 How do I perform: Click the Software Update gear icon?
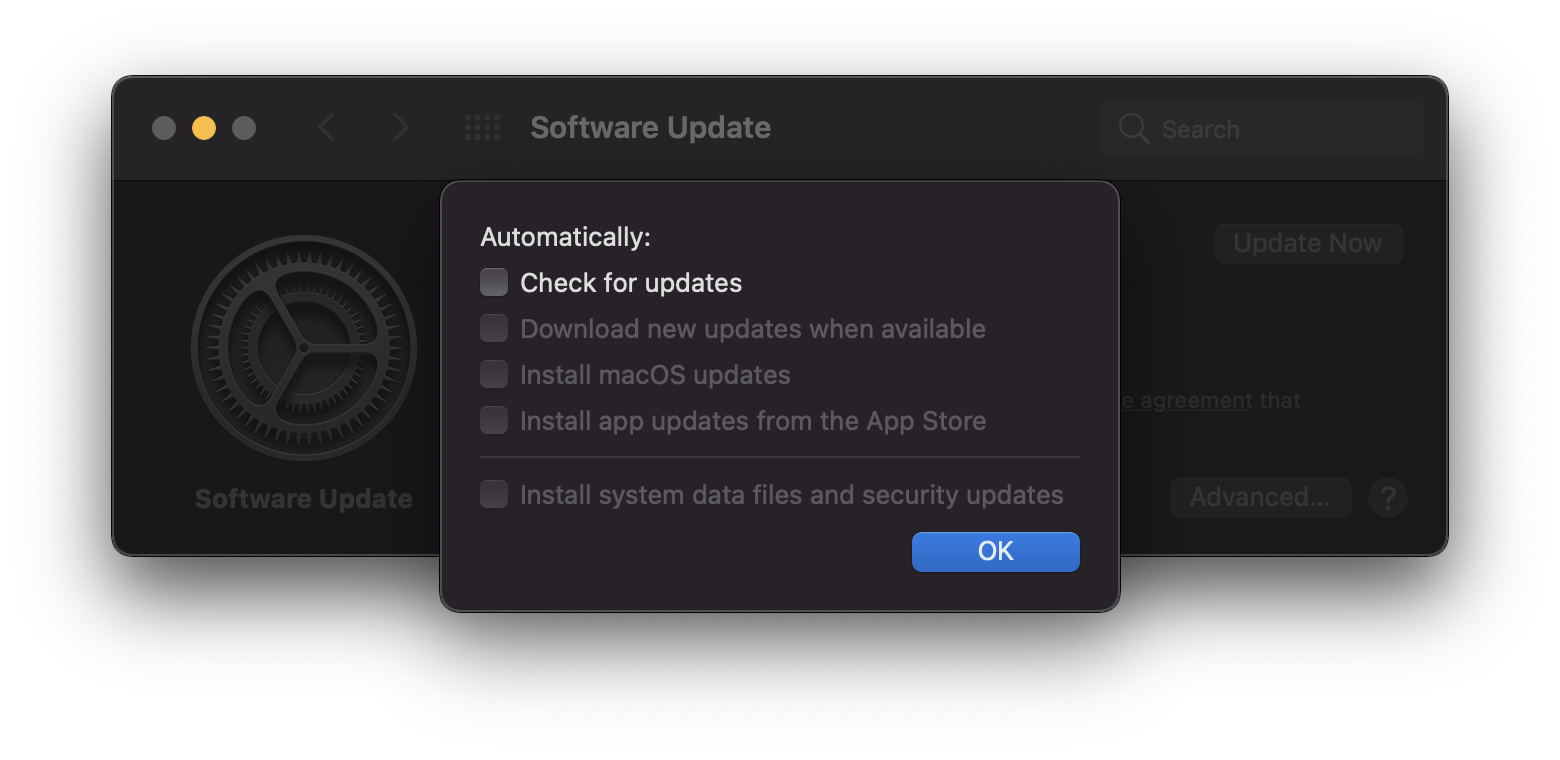click(304, 348)
